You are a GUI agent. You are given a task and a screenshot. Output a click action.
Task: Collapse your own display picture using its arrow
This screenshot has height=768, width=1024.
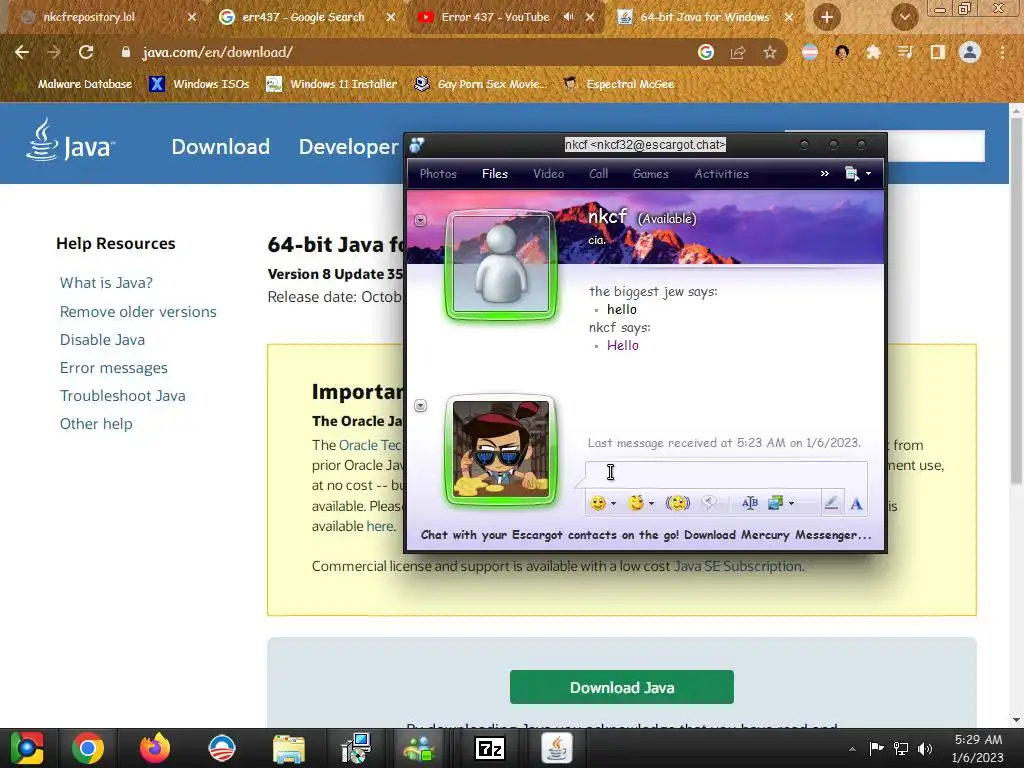421,406
